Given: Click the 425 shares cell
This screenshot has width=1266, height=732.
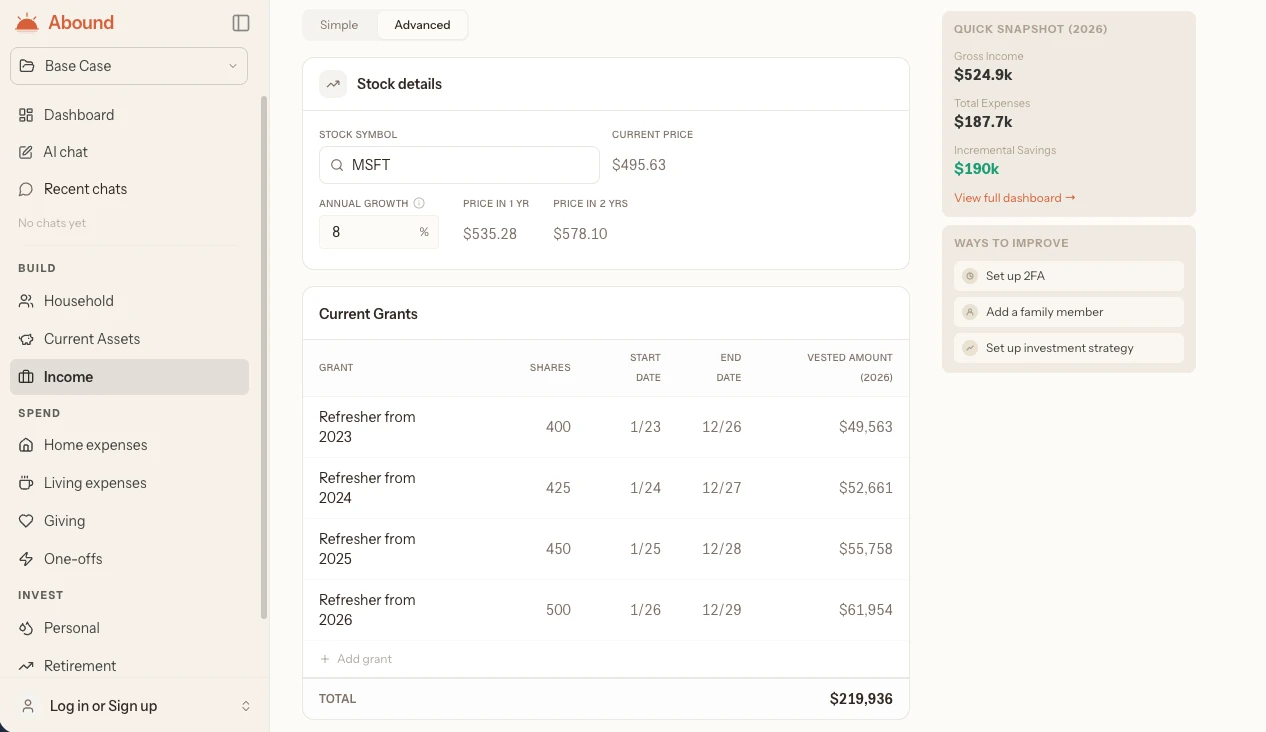Looking at the screenshot, I should [x=558, y=488].
